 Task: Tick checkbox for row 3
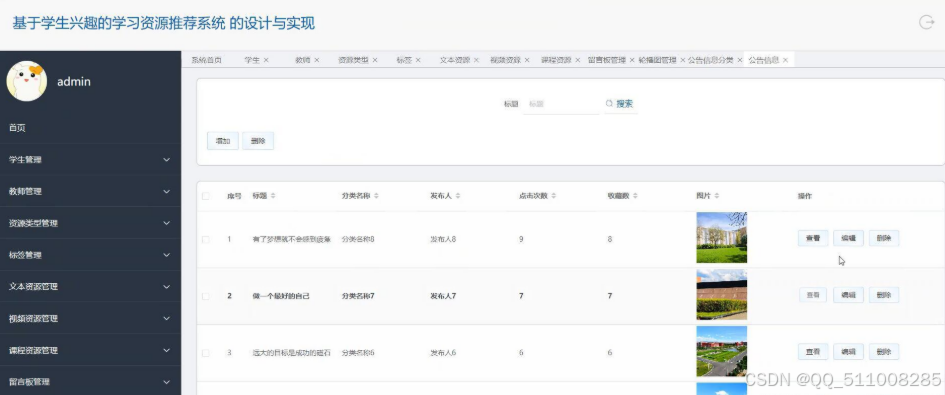coord(206,353)
